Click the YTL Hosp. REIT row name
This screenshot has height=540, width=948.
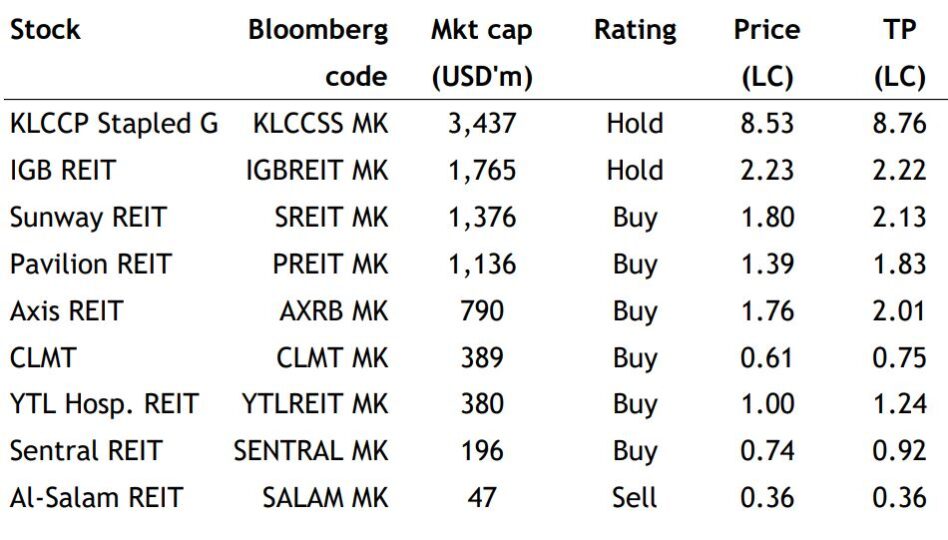[105, 405]
